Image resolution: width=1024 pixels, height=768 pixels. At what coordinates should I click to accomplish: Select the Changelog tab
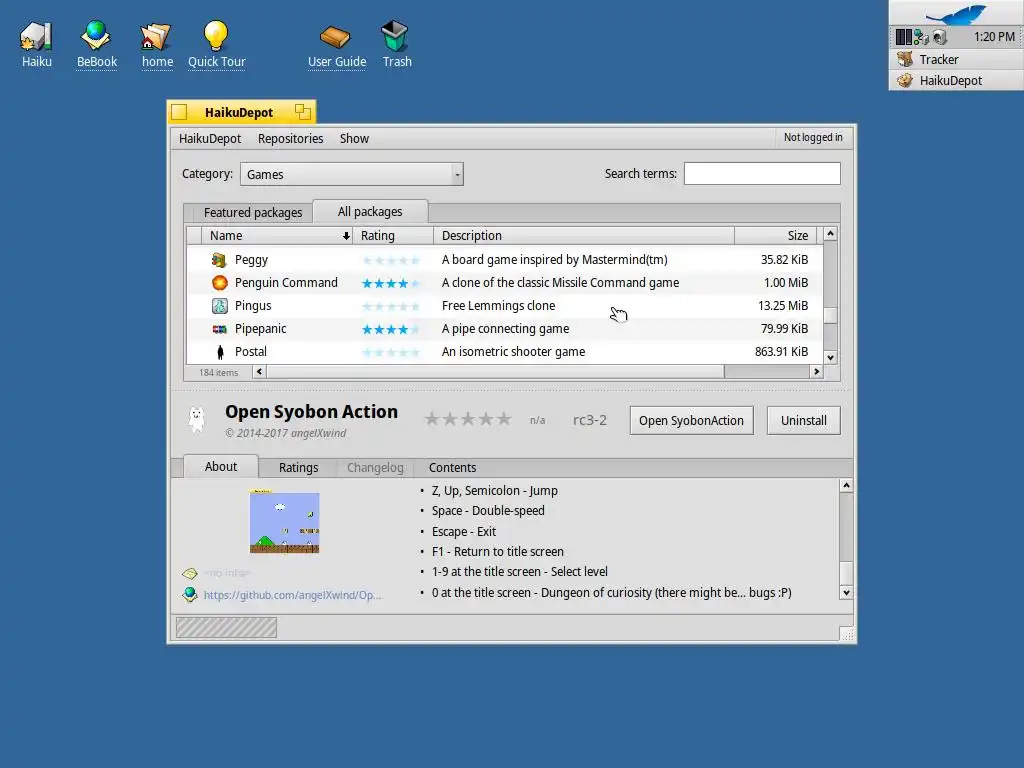(x=375, y=468)
